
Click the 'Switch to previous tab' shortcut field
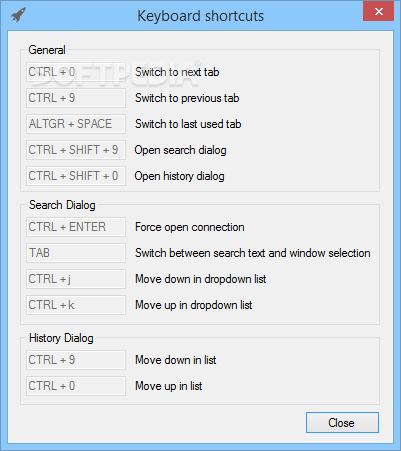(76, 98)
